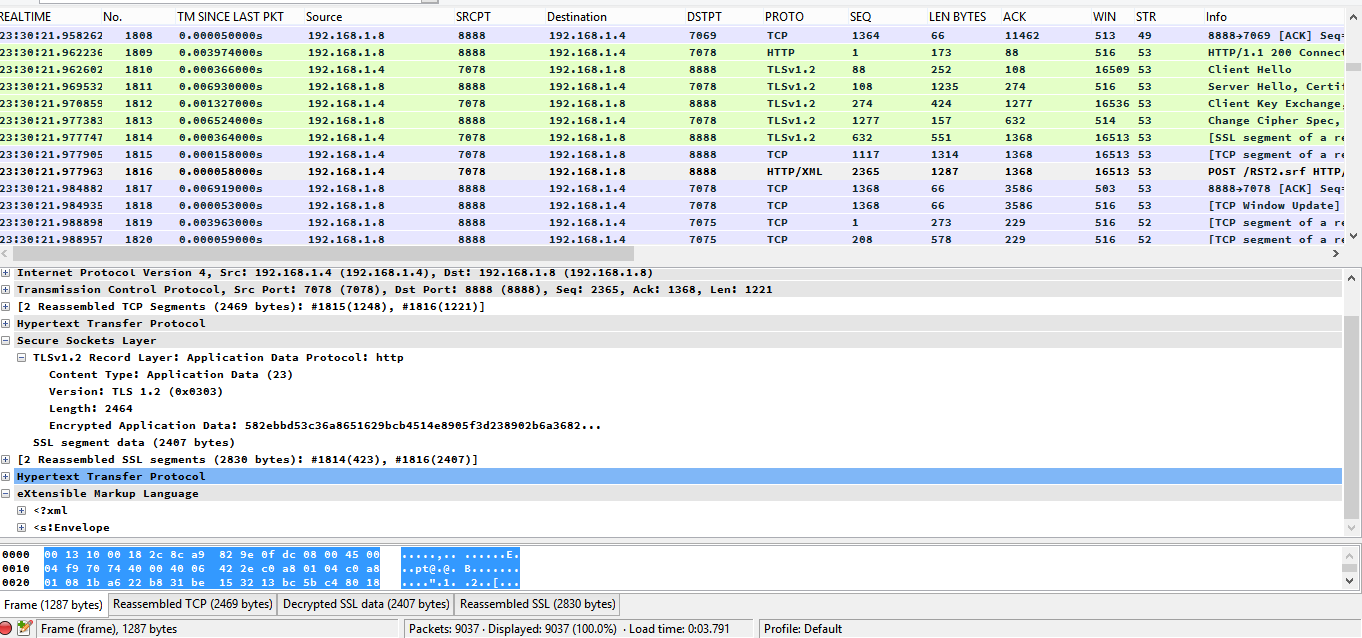1362x638 pixels.
Task: Select packet number 1815
Action: point(671,154)
